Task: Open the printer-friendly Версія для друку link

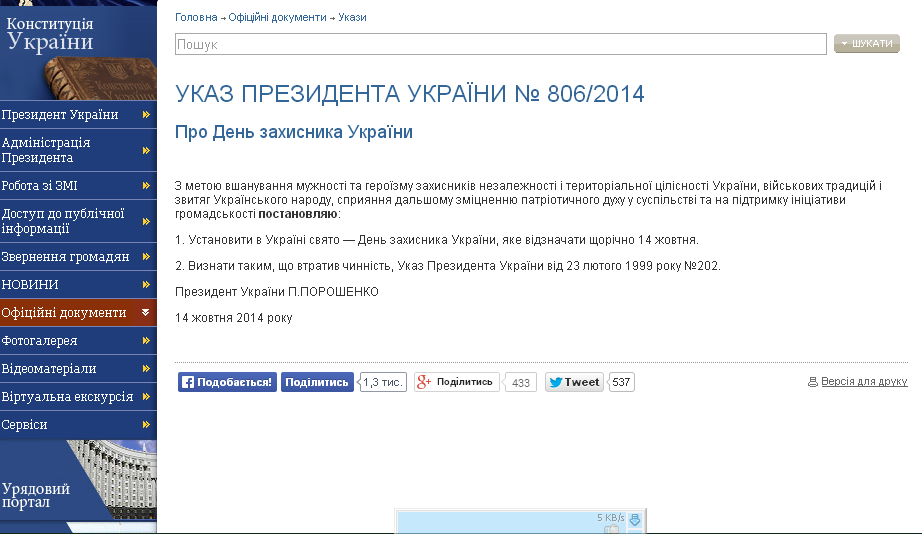Action: coord(863,382)
